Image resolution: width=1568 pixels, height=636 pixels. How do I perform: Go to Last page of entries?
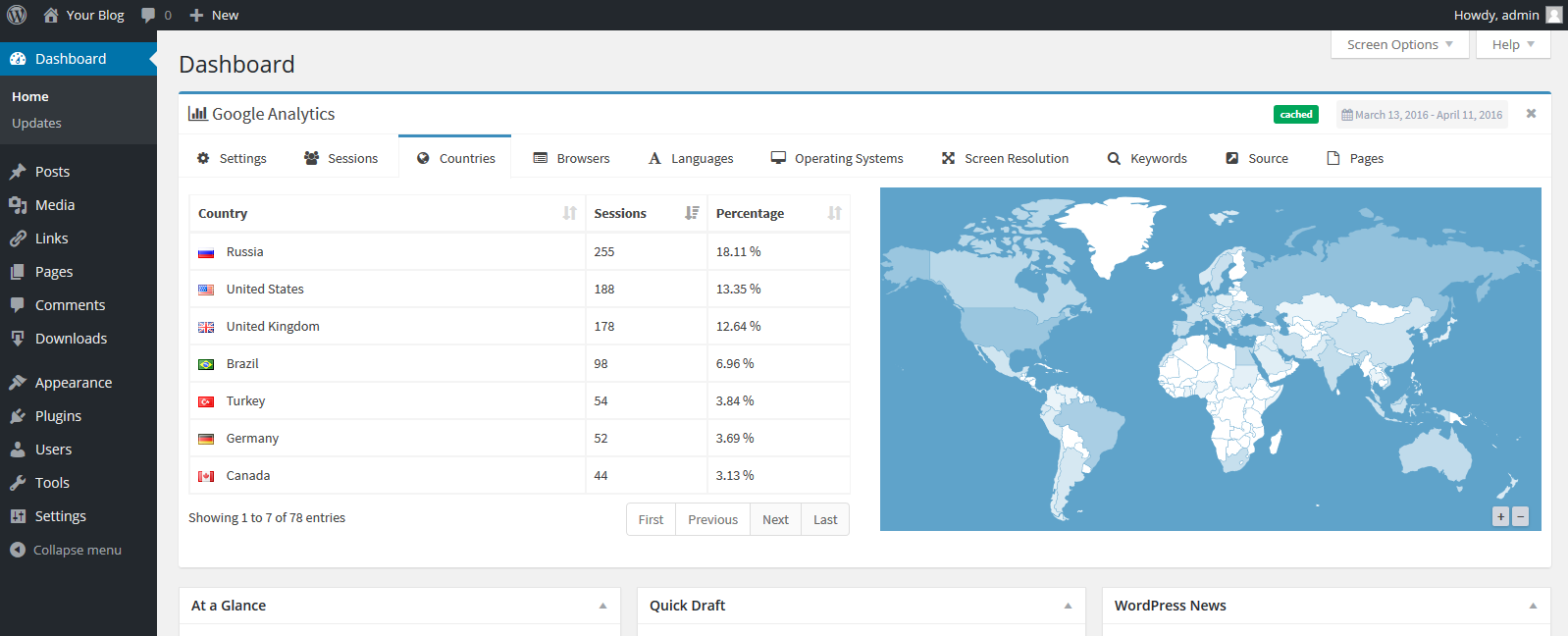point(825,519)
